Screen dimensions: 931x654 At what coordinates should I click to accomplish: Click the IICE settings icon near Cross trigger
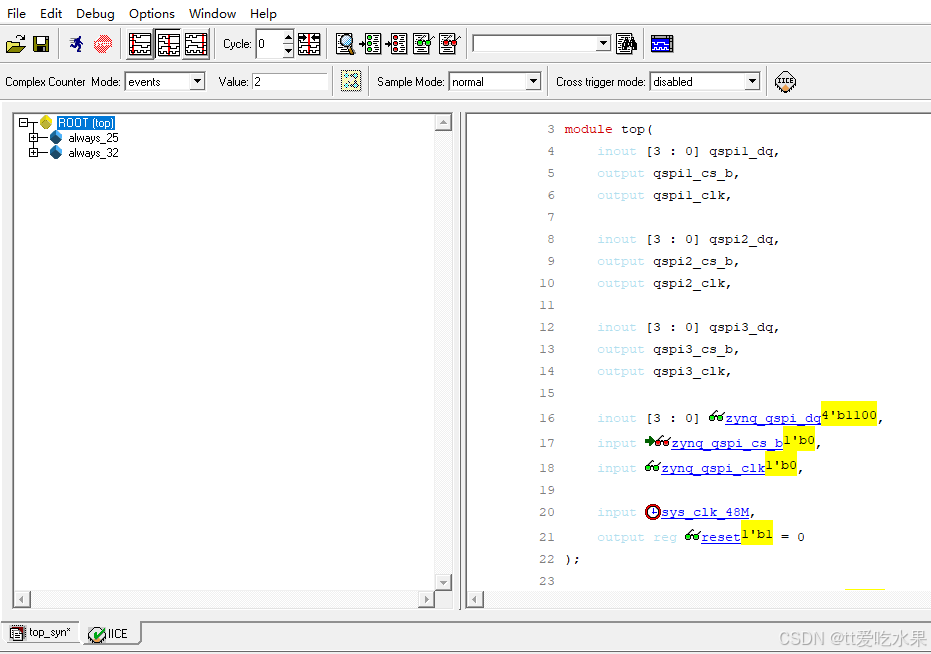tap(785, 81)
